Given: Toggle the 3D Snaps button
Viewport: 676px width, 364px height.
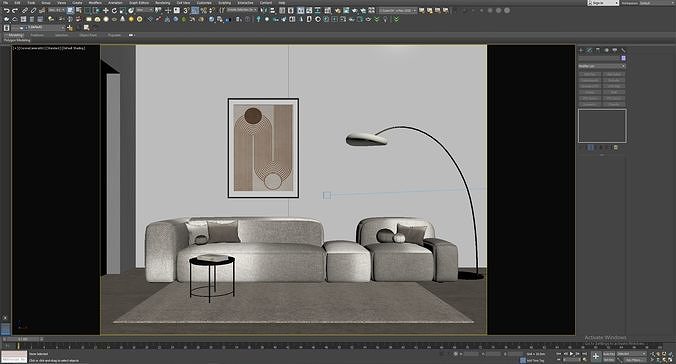Looking at the screenshot, I should pyautogui.click(x=186, y=10).
